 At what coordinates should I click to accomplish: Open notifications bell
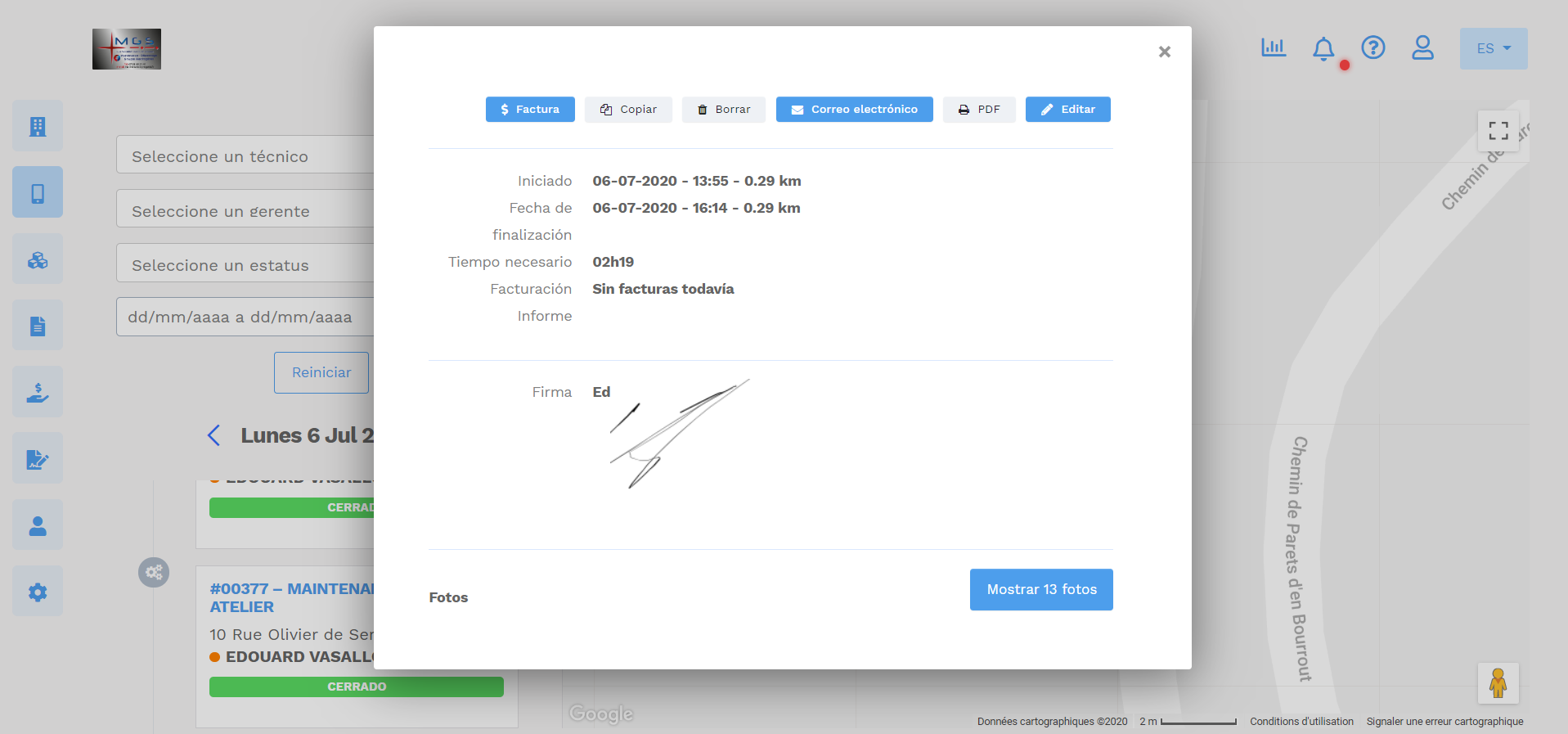(x=1323, y=49)
